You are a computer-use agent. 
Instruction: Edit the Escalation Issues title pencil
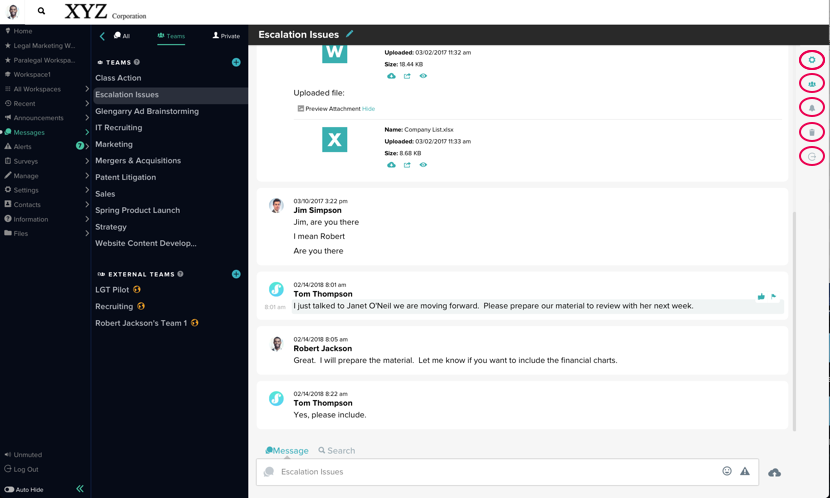point(349,34)
